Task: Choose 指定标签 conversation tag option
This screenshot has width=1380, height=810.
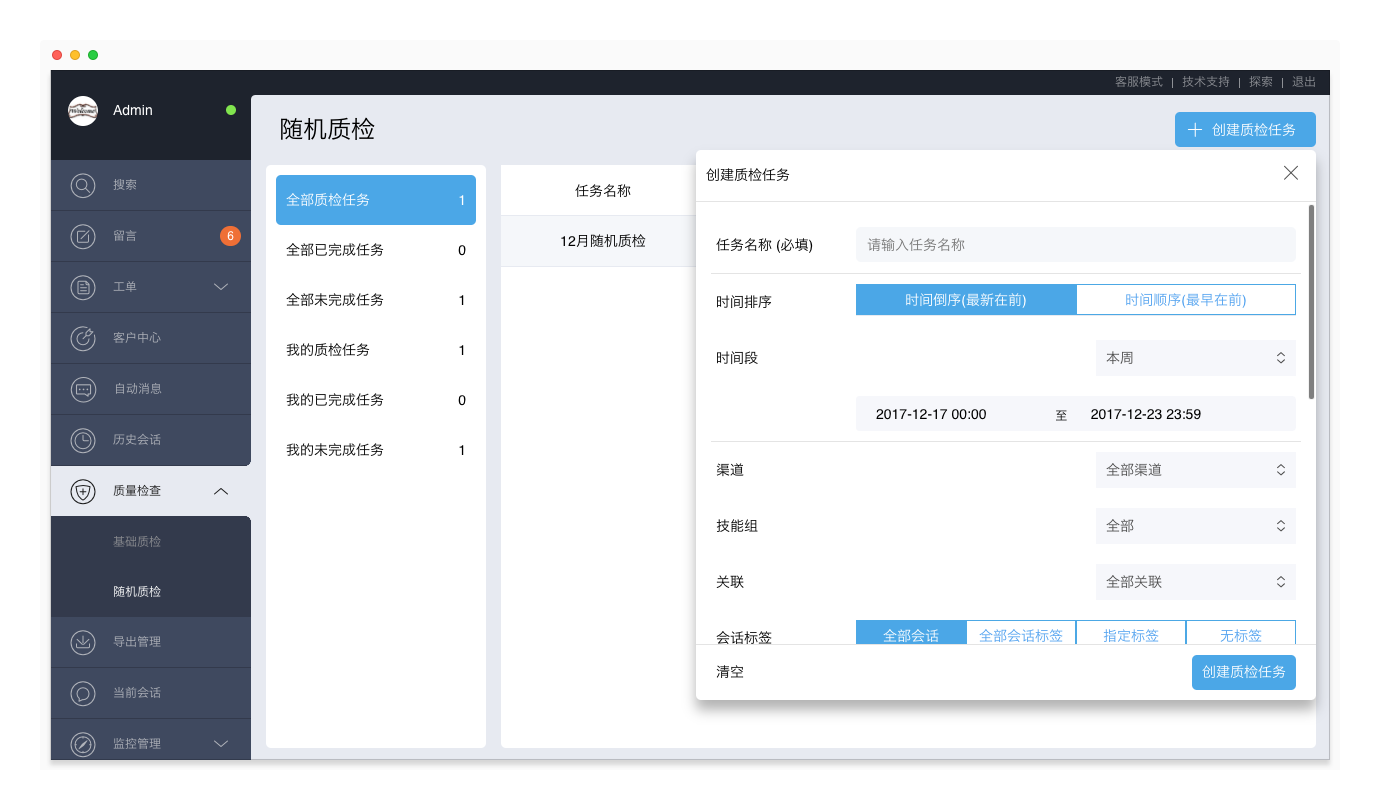Action: tap(1130, 634)
